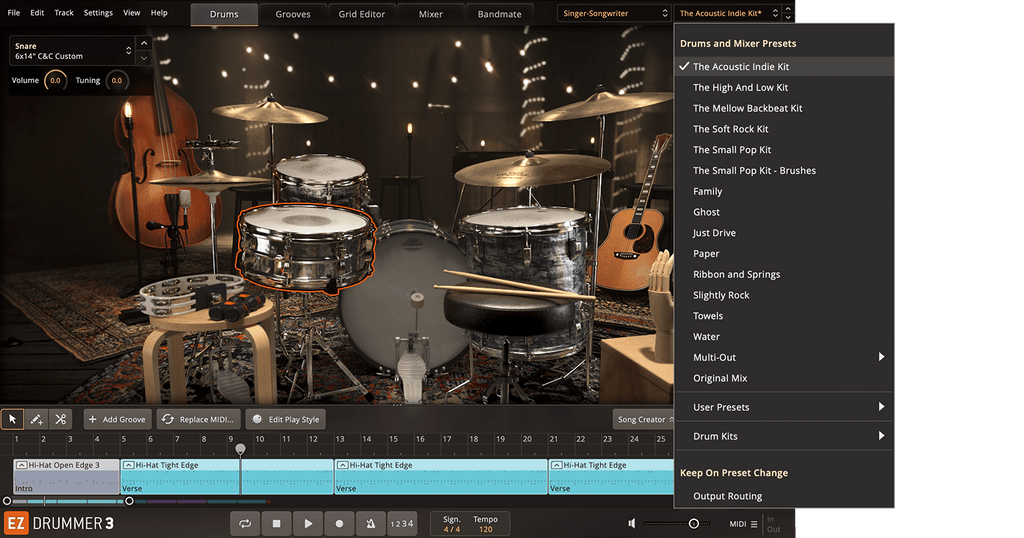Click the EZ Drummer 3 logo
The image size is (1024, 538).
[x=59, y=524]
